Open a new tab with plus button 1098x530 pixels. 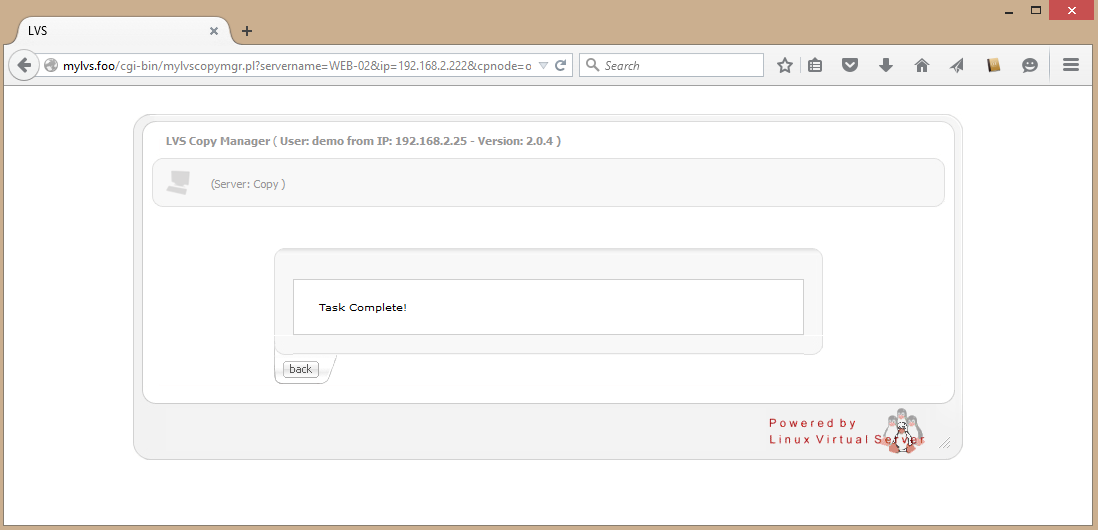(x=247, y=31)
